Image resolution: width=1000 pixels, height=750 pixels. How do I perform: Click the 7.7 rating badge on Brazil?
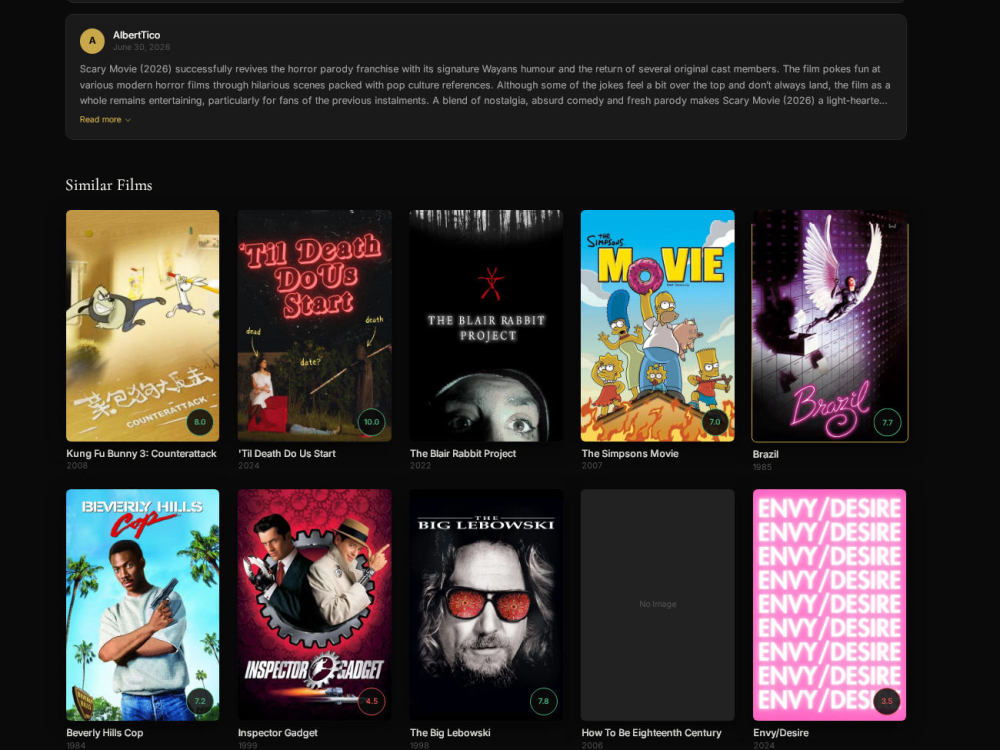[887, 422]
